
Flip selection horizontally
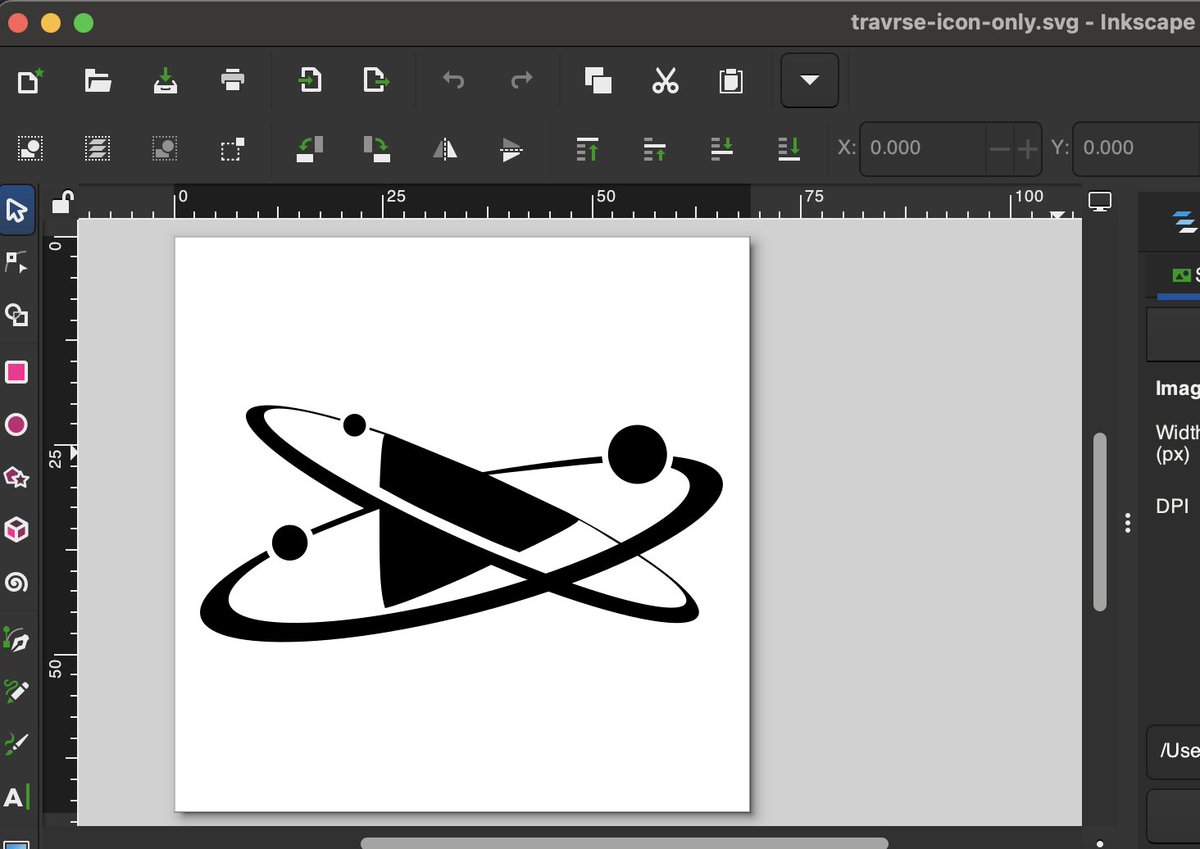(445, 149)
